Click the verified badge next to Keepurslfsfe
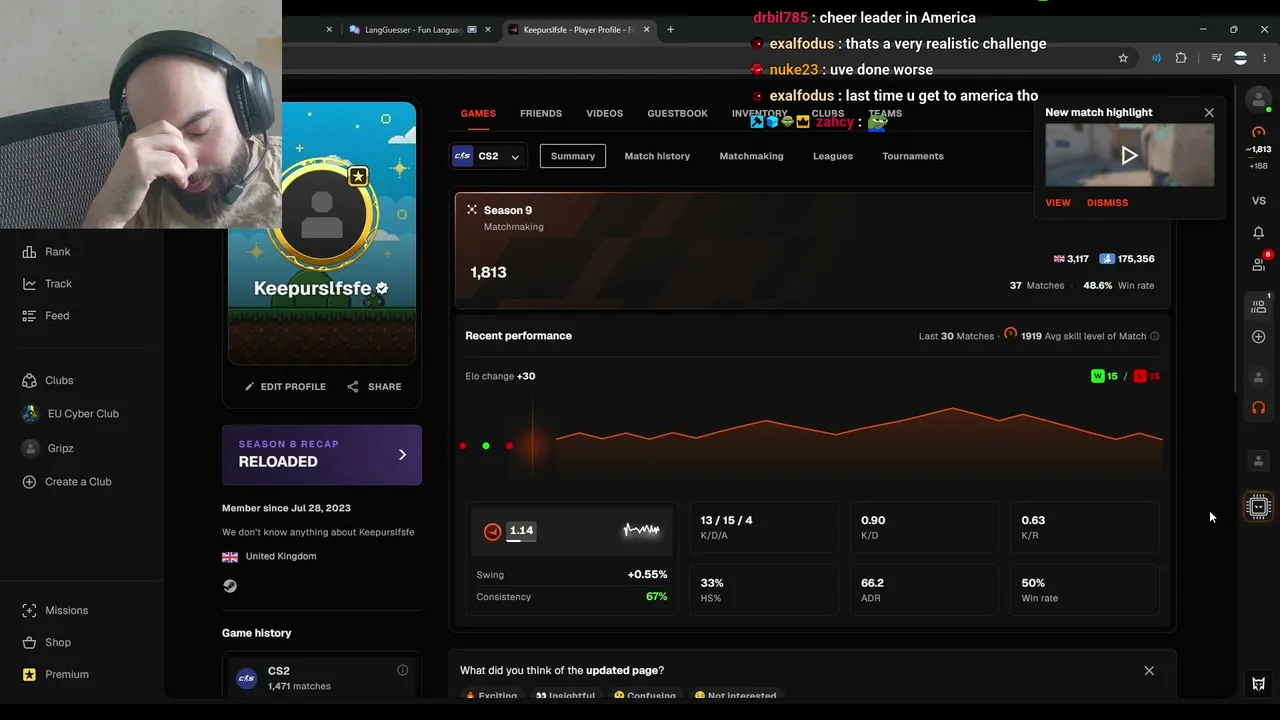1280x720 pixels. pos(381,288)
